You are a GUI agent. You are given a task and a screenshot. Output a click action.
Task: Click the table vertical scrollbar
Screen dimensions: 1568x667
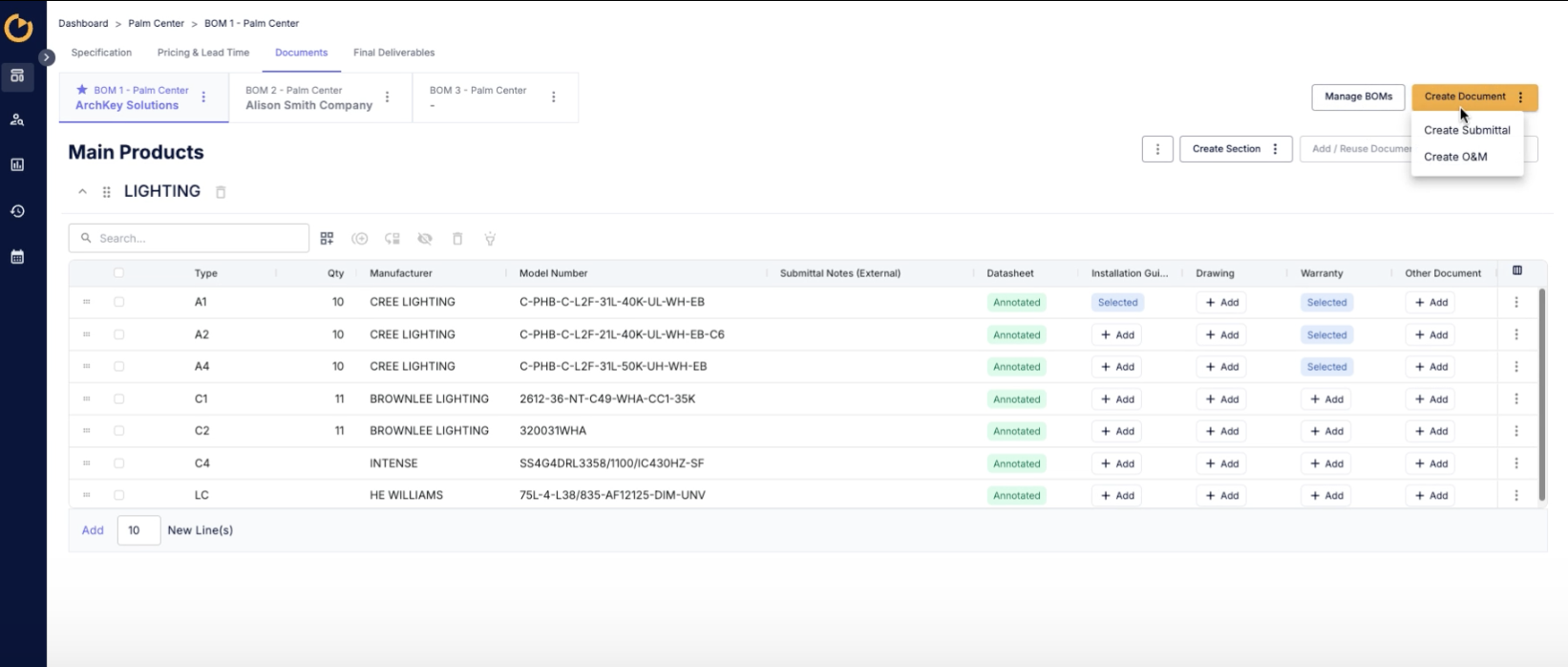(x=1542, y=395)
